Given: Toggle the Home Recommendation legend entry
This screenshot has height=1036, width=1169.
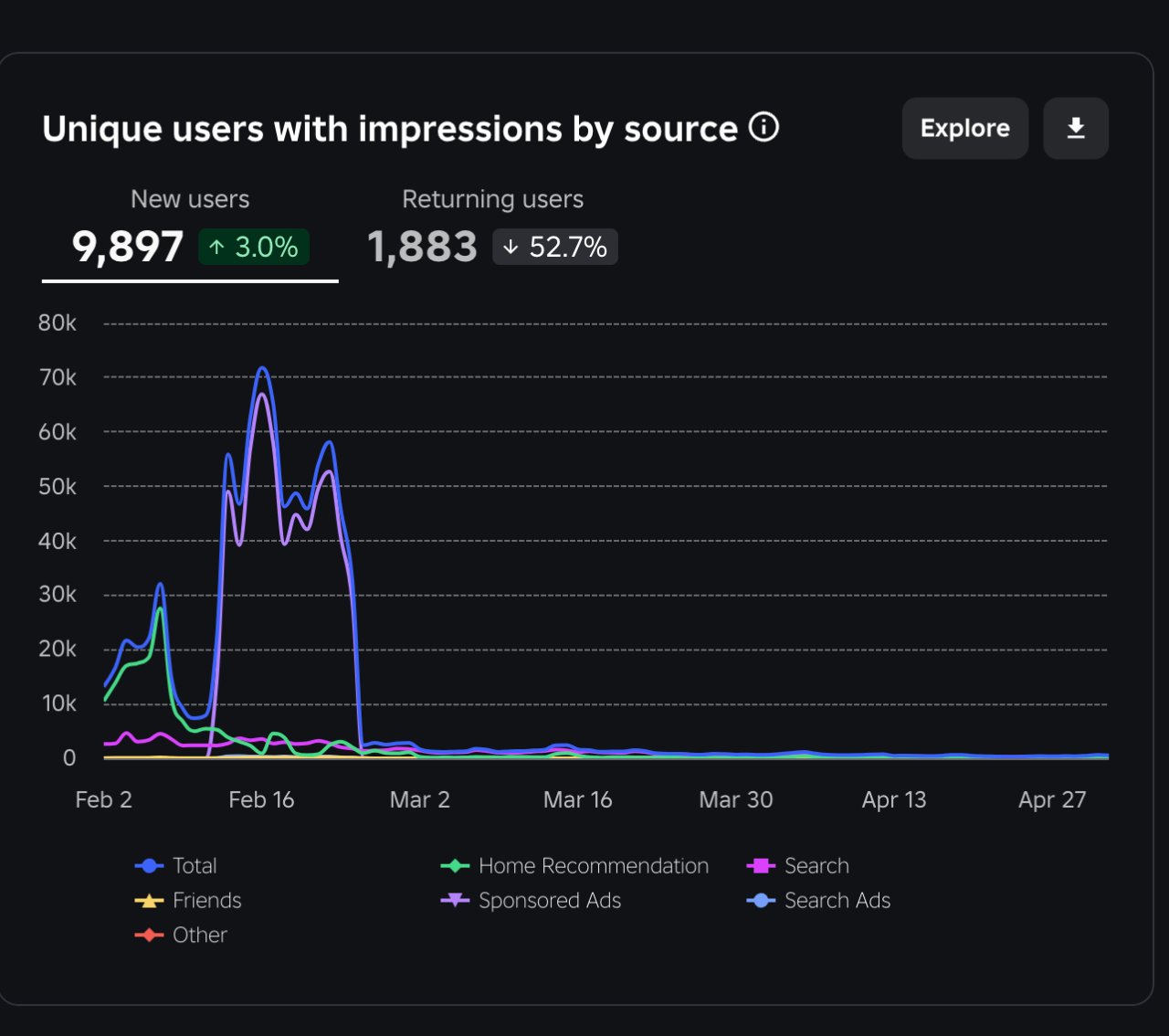Looking at the screenshot, I should pos(574,865).
